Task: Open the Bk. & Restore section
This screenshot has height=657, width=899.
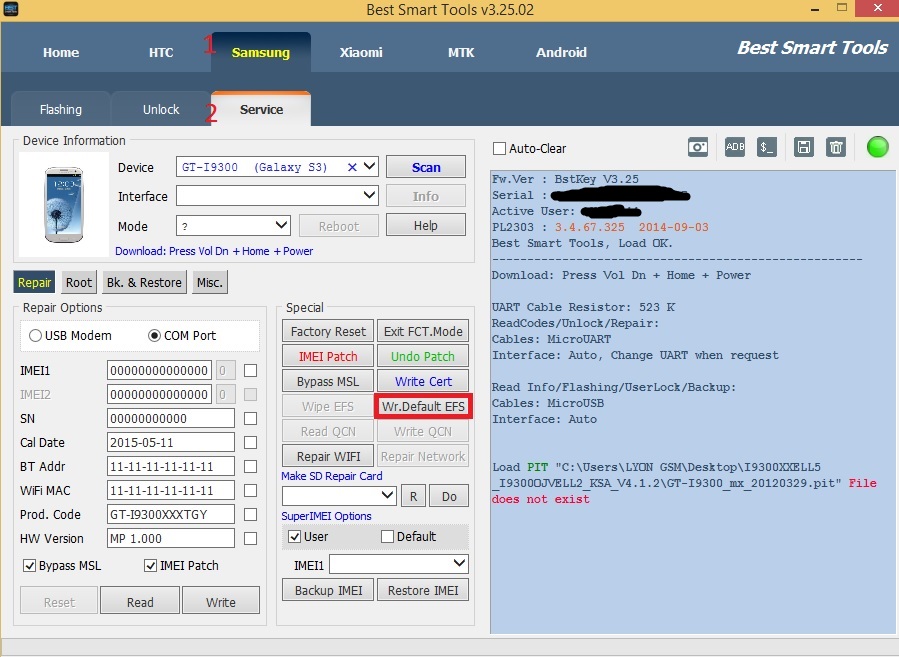Action: [144, 282]
